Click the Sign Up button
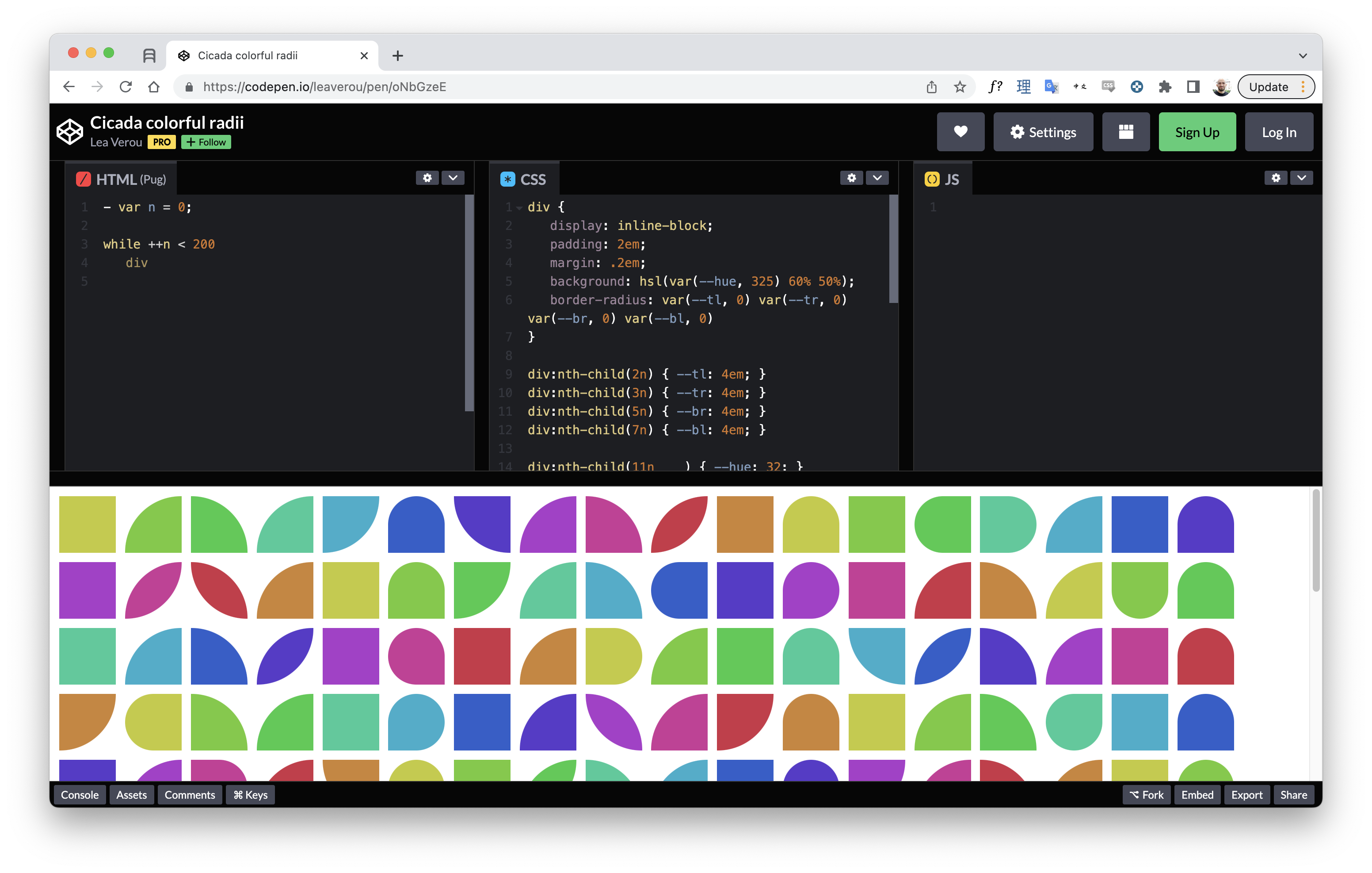This screenshot has height=873, width=1372. [x=1197, y=132]
